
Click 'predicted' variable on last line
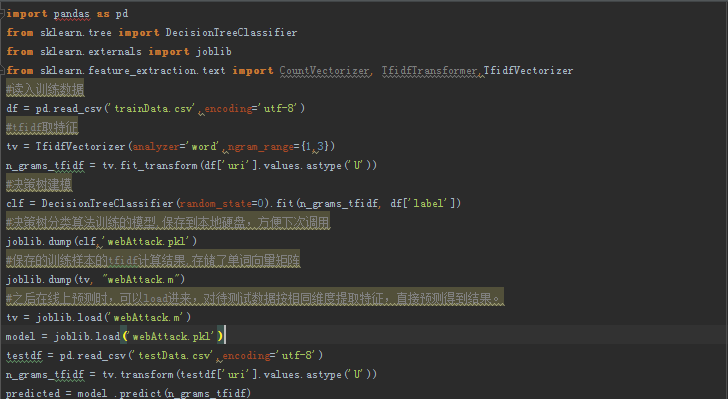coord(33,393)
